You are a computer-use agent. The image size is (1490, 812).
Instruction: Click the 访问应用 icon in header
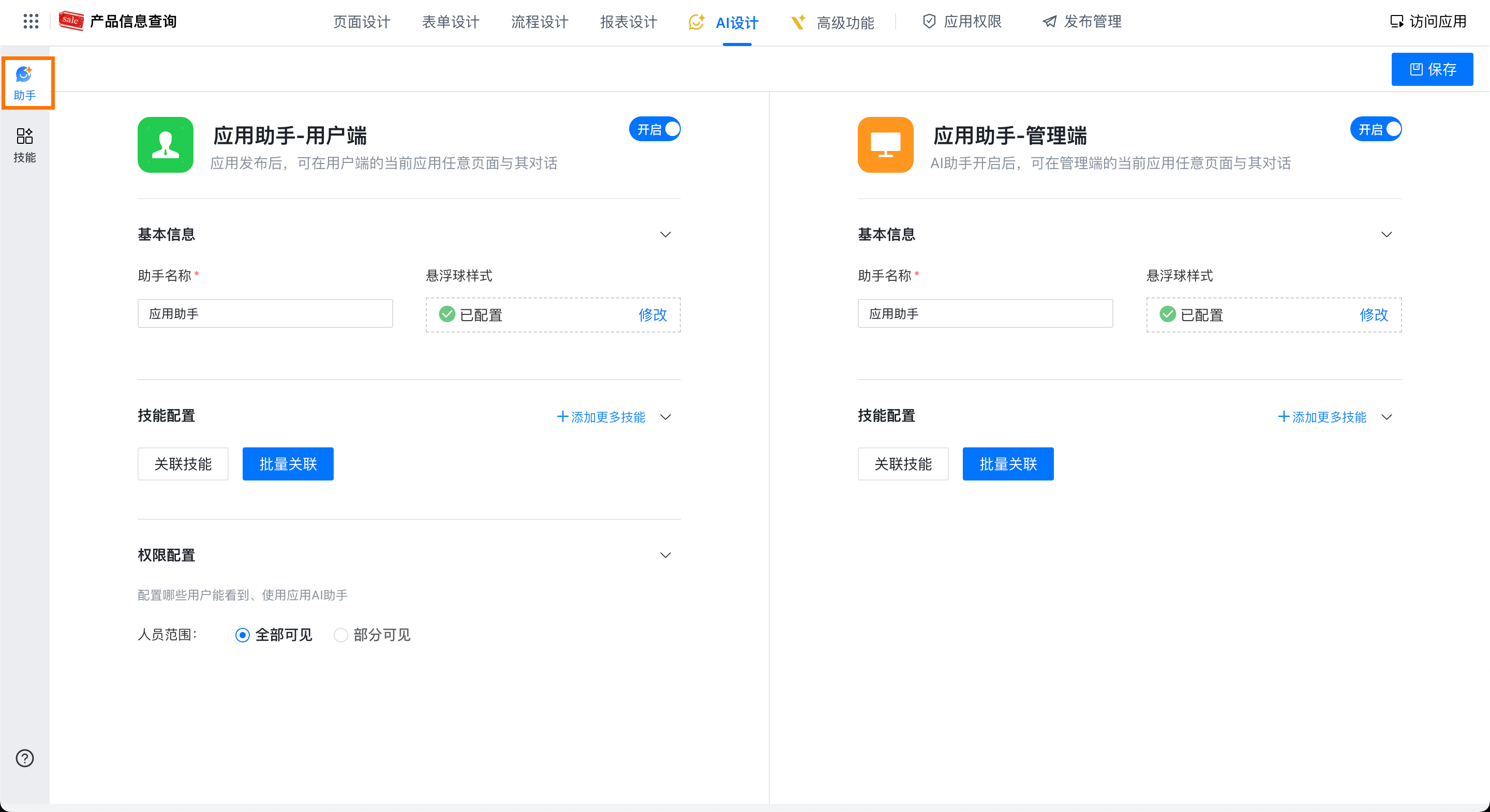pyautogui.click(x=1396, y=21)
